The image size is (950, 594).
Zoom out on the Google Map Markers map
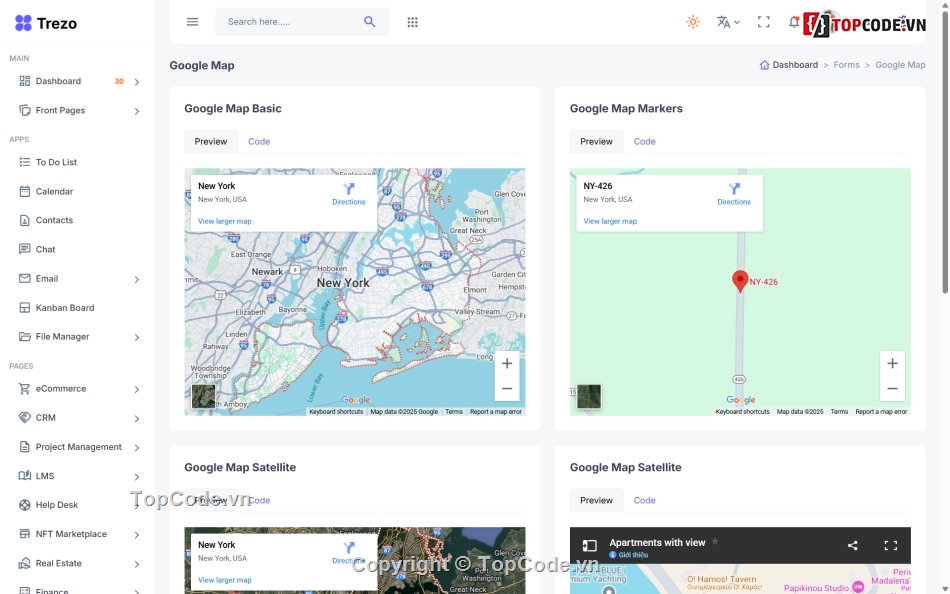[892, 389]
